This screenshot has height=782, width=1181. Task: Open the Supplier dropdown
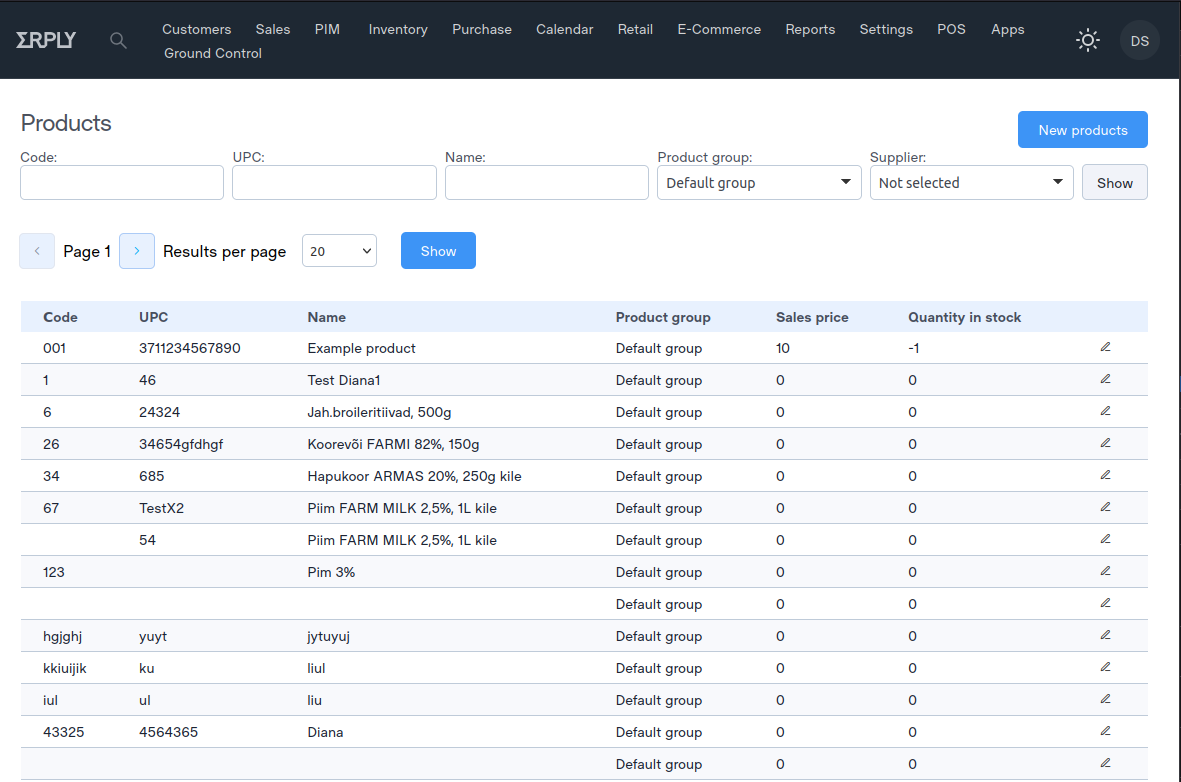971,183
